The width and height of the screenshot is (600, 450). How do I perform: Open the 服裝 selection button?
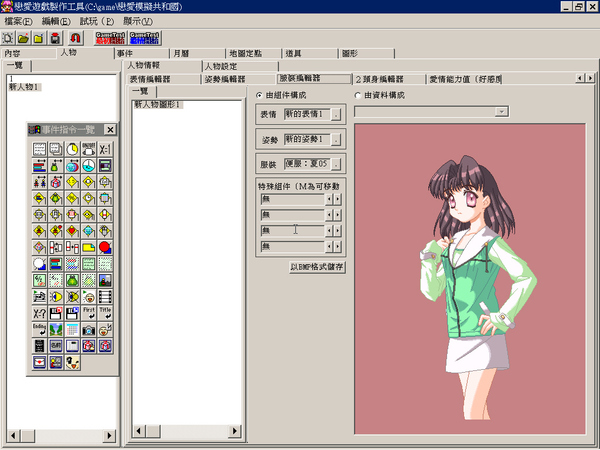[x=336, y=165]
